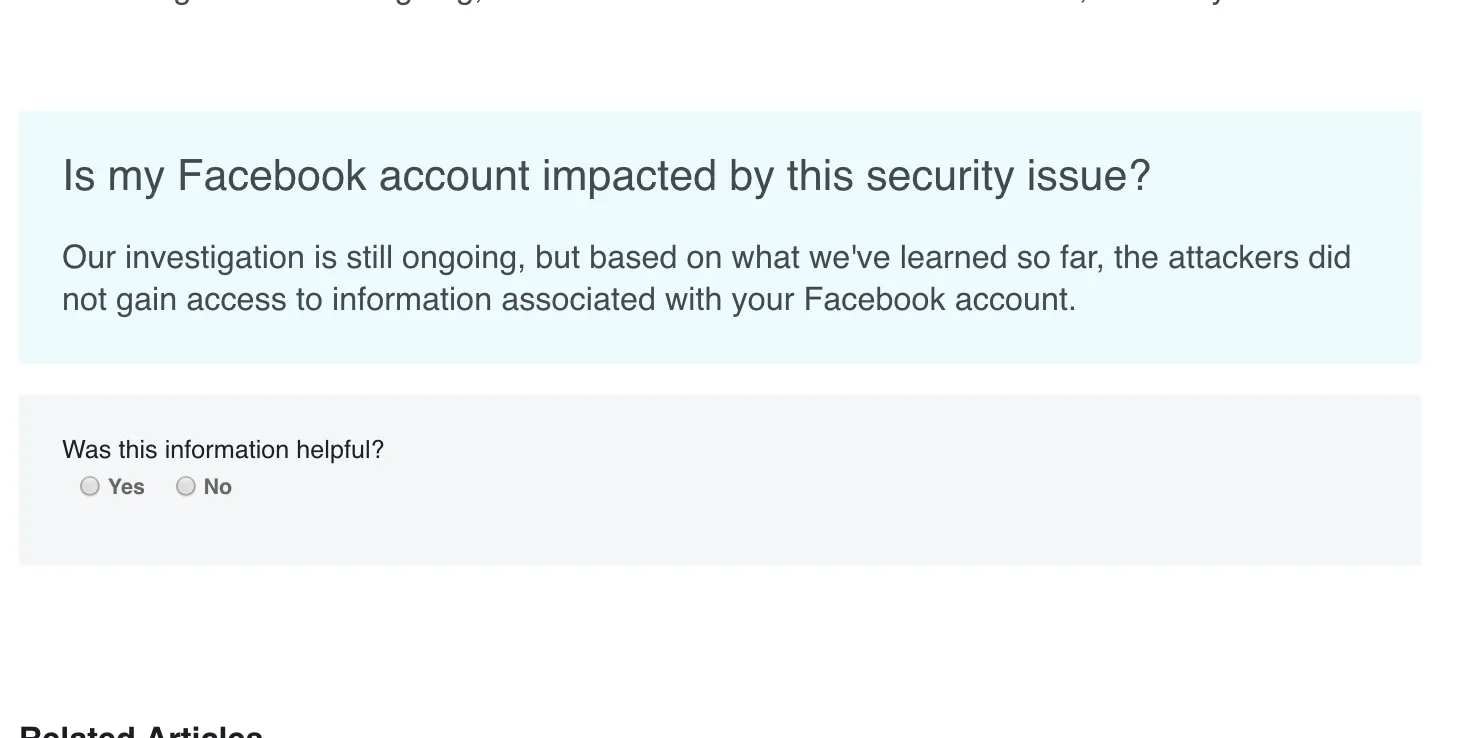Click the 'Is my Facebook account impacted' heading
The image size is (1484, 738).
tap(606, 176)
